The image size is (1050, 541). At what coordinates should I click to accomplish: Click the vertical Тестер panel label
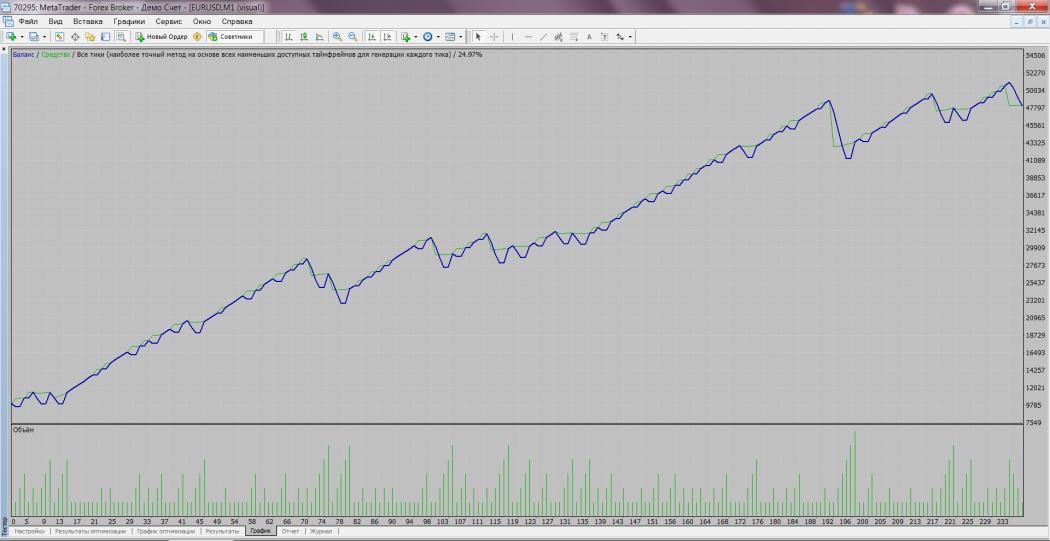point(5,528)
